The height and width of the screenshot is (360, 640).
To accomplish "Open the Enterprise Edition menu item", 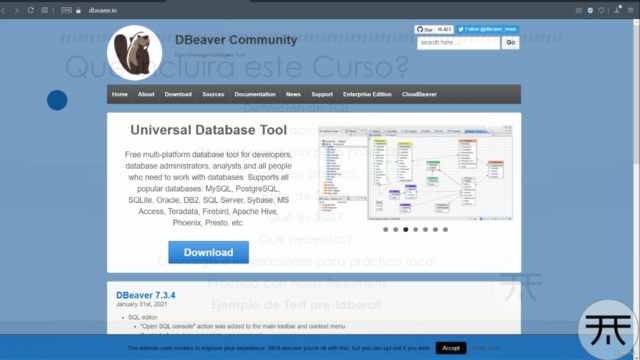I will point(367,94).
